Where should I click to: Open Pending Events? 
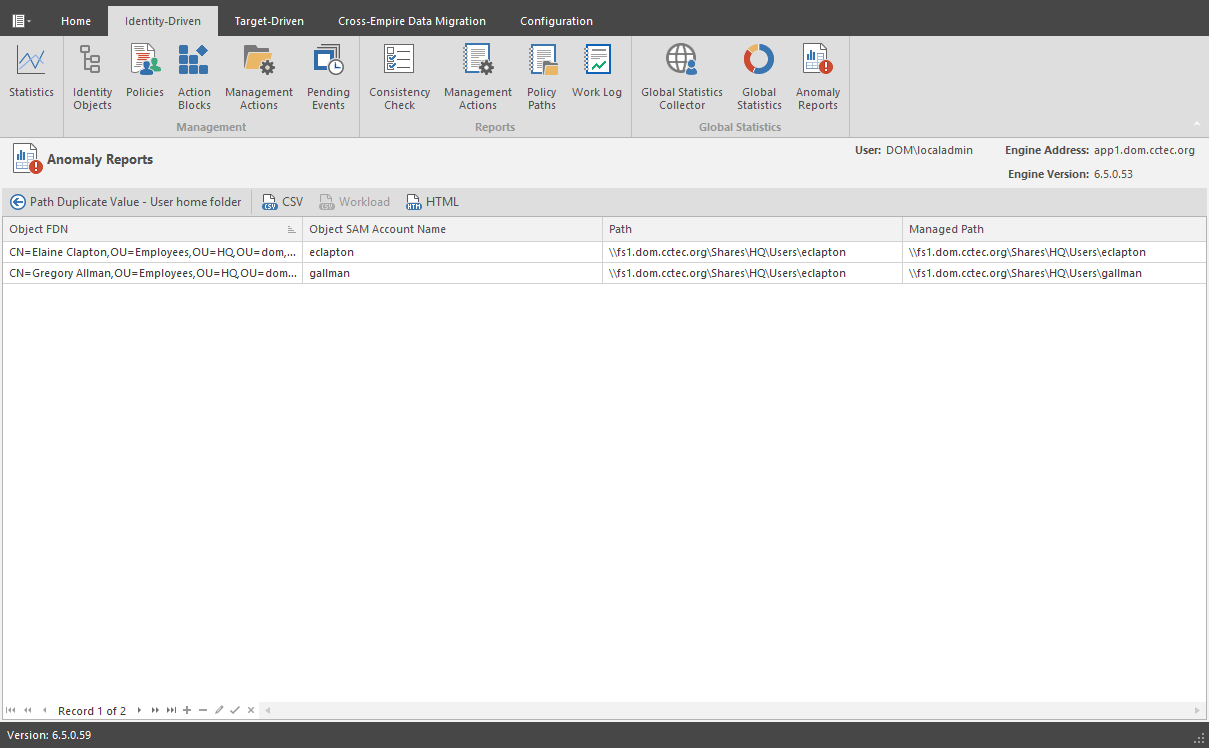point(328,77)
